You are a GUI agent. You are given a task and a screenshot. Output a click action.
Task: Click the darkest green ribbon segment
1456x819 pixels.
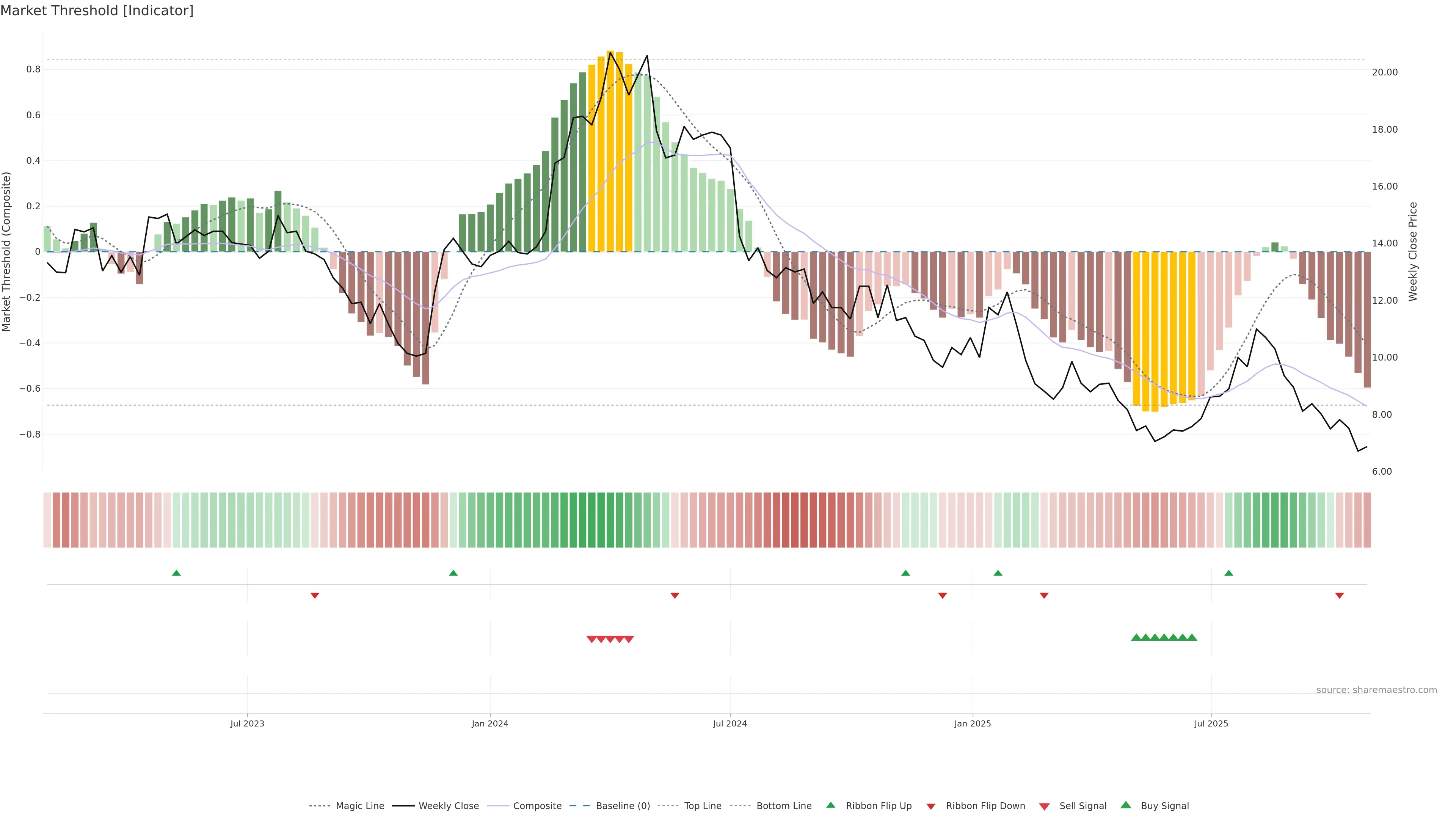(x=582, y=520)
